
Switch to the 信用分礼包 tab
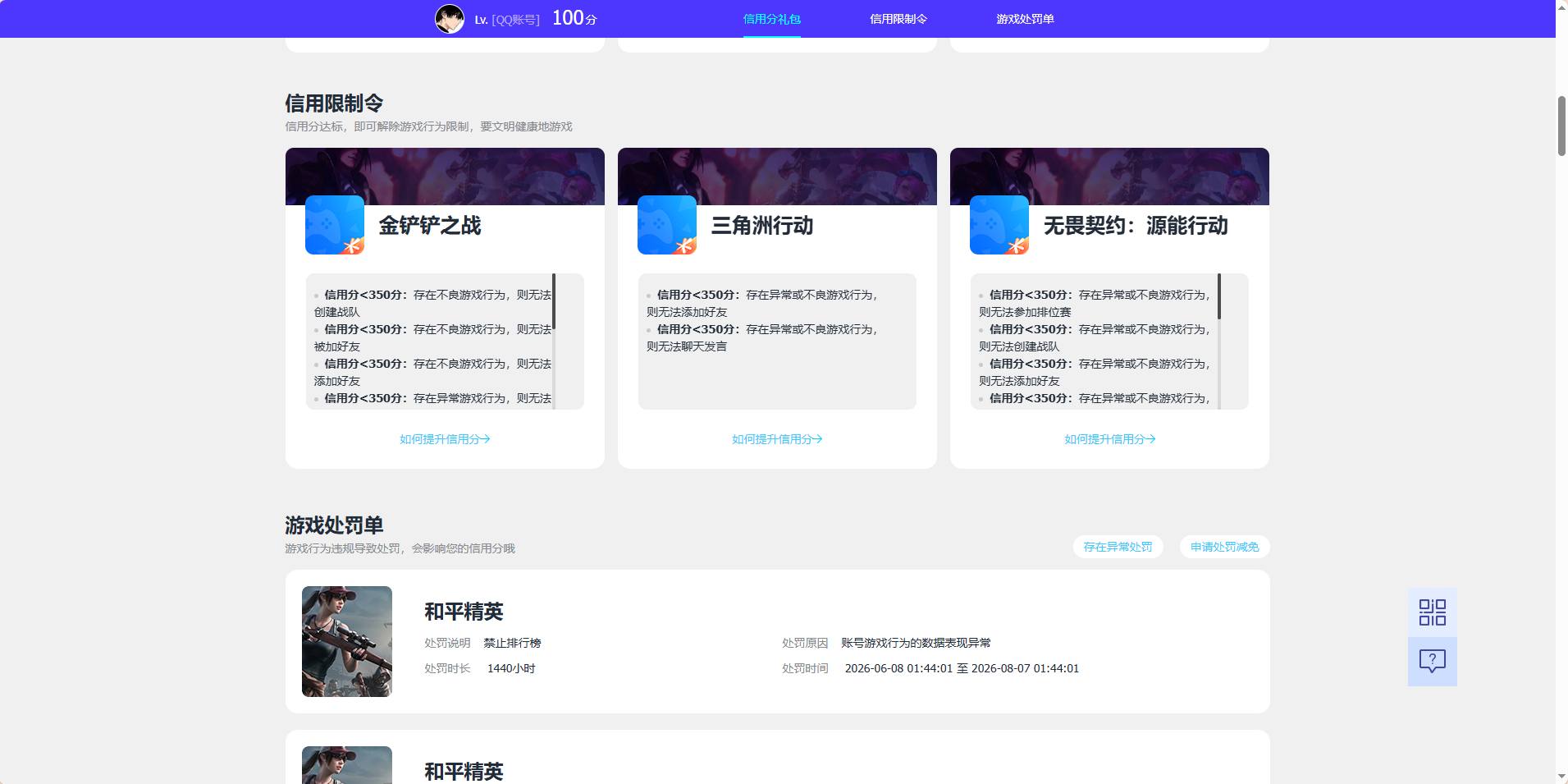click(771, 19)
